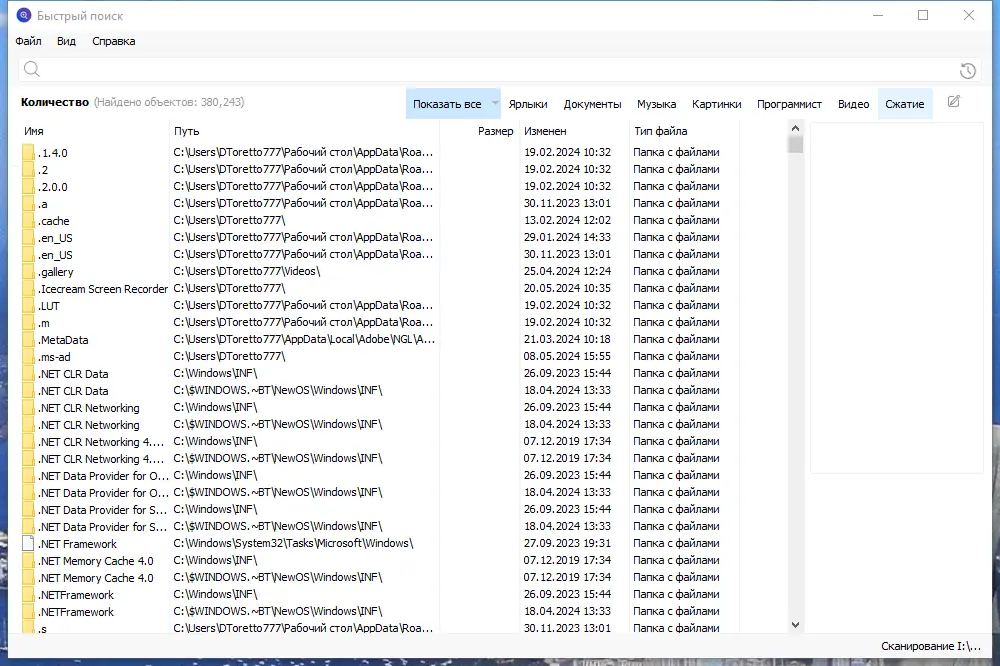1000x666 pixels.
Task: Click the Найдено объектов: 380,243 count
Action: coord(169,102)
